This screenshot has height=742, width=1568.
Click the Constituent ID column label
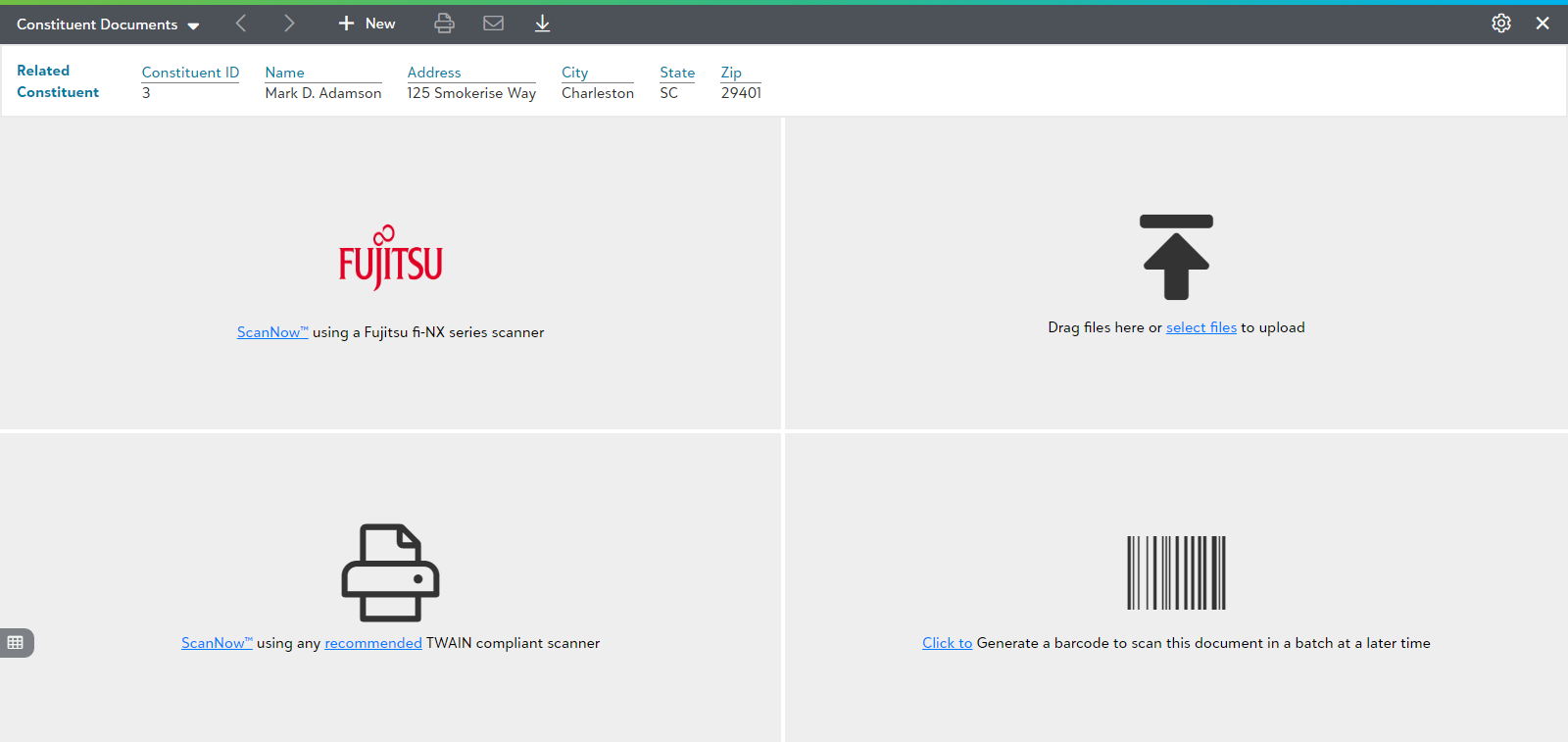pyautogui.click(x=190, y=73)
